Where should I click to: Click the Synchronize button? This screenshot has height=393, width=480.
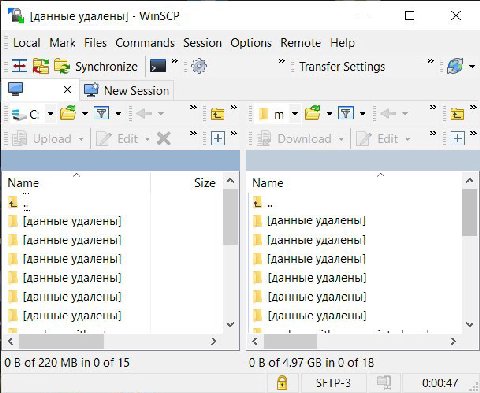(x=95, y=66)
